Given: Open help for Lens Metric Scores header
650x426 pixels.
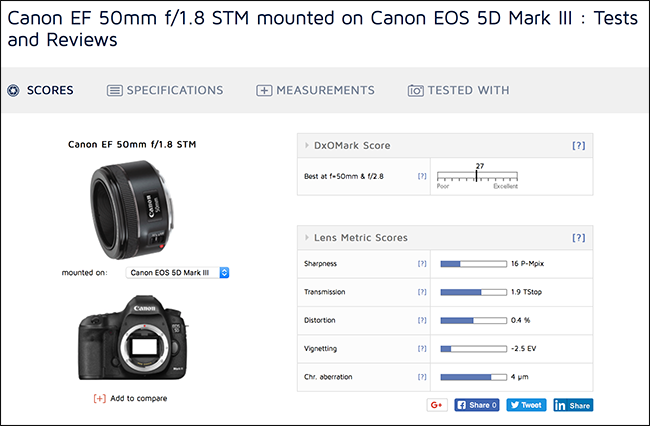Looking at the screenshot, I should 579,237.
